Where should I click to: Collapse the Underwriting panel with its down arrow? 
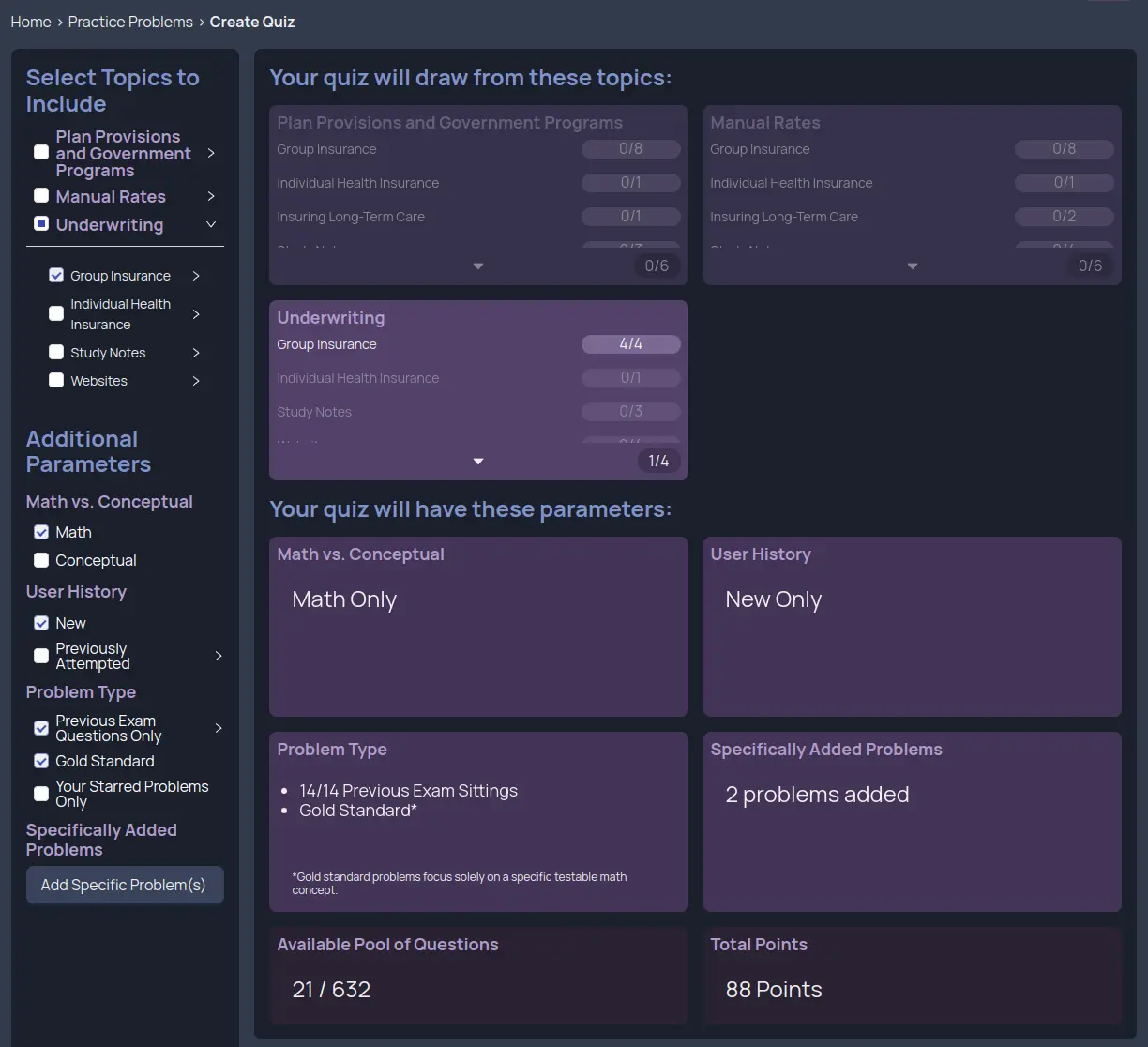tap(477, 461)
